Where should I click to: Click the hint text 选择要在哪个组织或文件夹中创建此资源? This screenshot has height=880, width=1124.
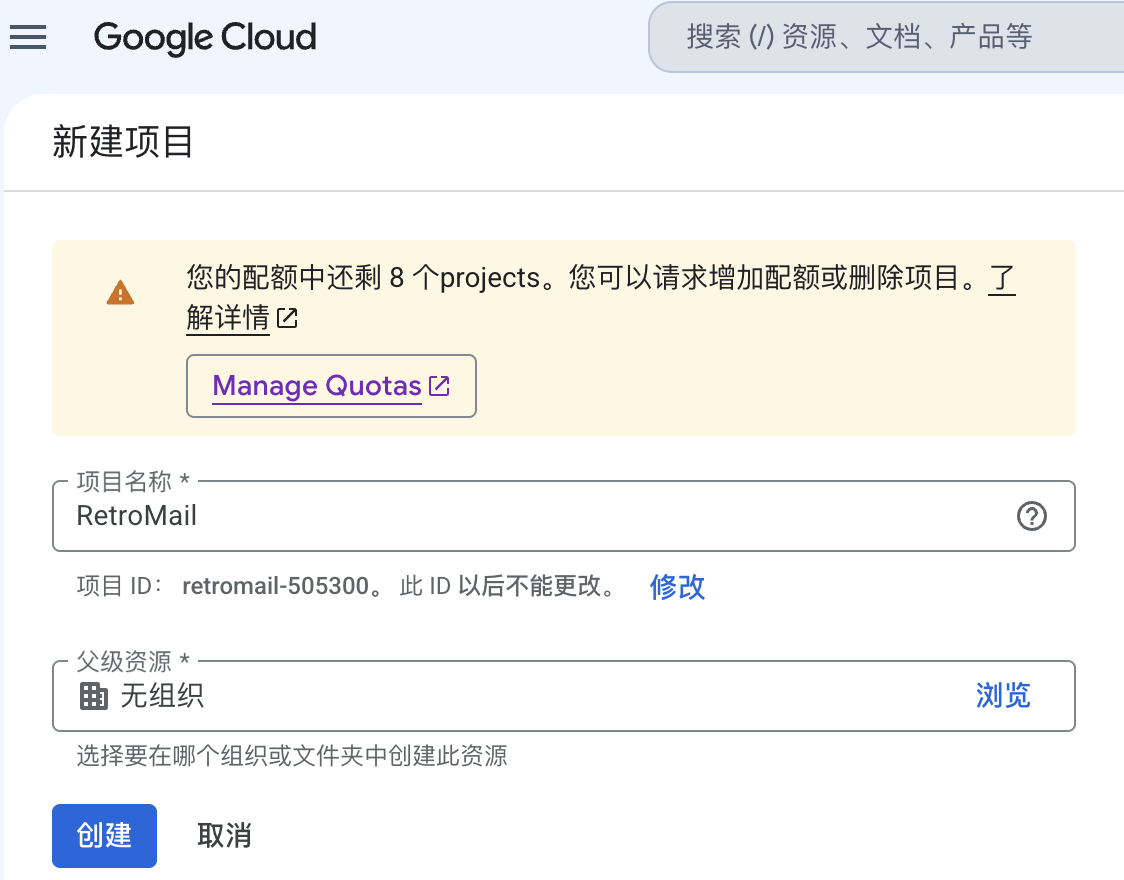point(292,756)
